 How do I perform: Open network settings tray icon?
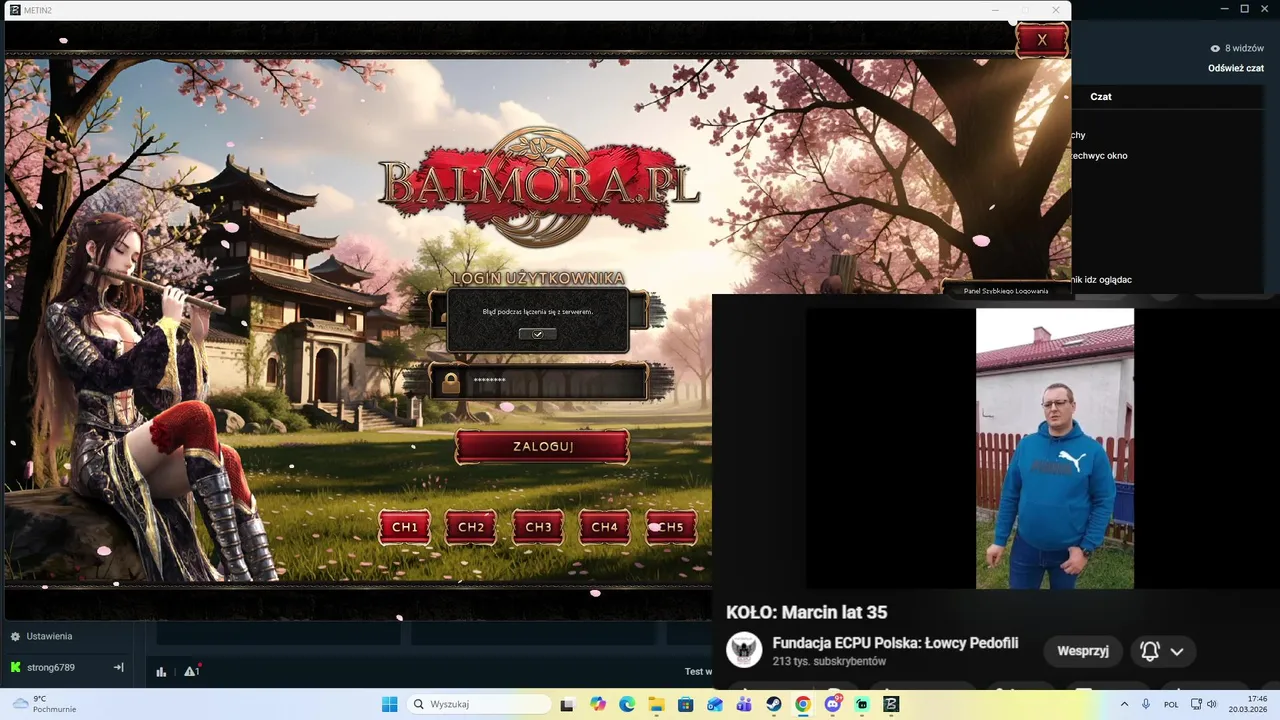pos(1196,704)
